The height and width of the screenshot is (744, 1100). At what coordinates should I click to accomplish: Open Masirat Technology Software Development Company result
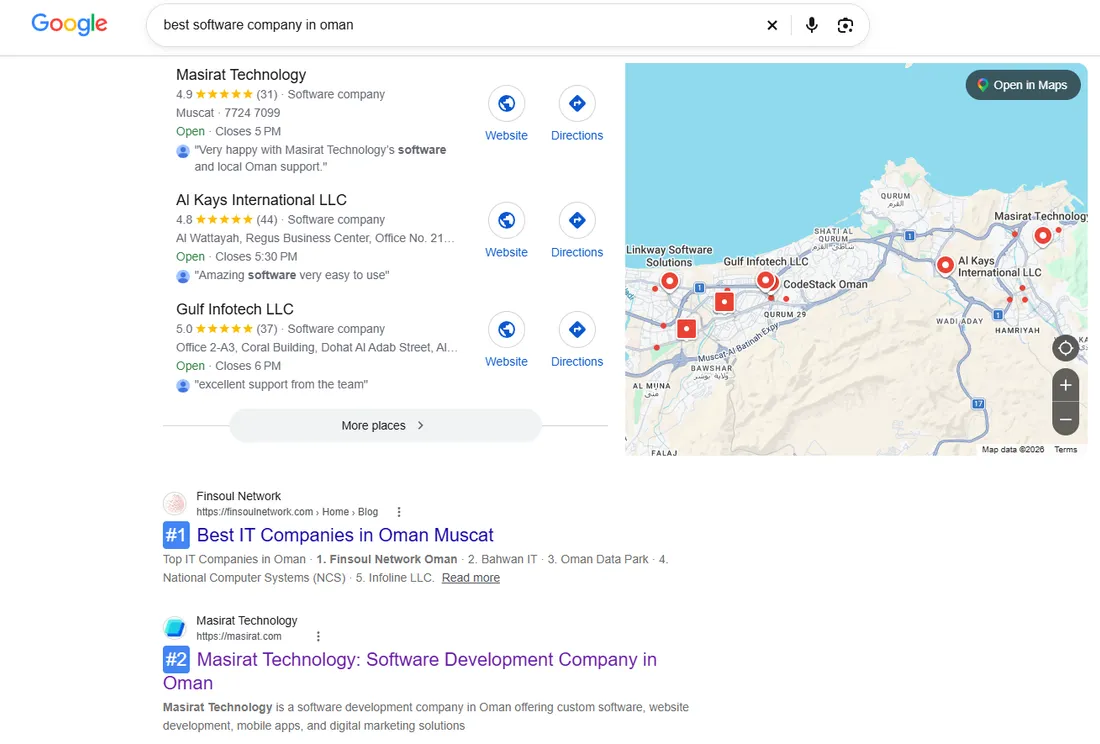pos(410,671)
